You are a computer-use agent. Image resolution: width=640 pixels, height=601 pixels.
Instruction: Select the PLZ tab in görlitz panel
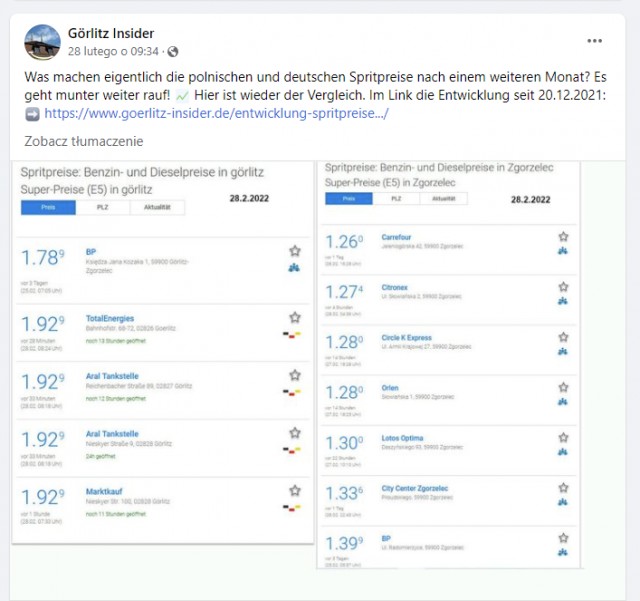coord(103,207)
